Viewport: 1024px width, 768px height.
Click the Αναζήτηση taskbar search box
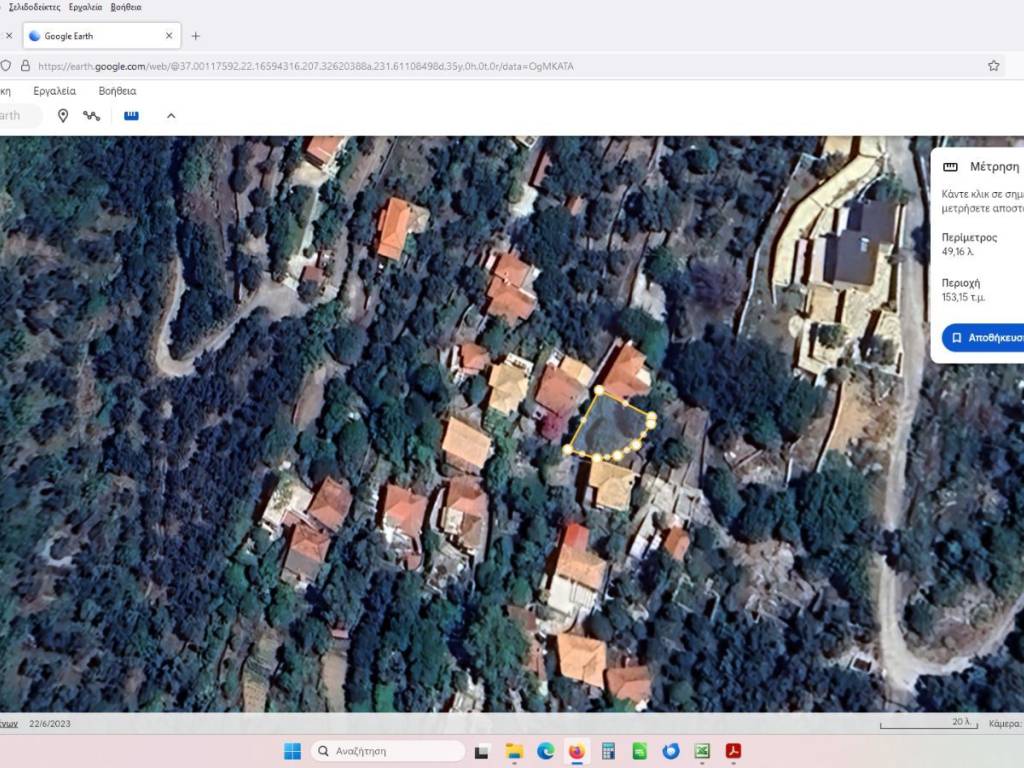(388, 751)
